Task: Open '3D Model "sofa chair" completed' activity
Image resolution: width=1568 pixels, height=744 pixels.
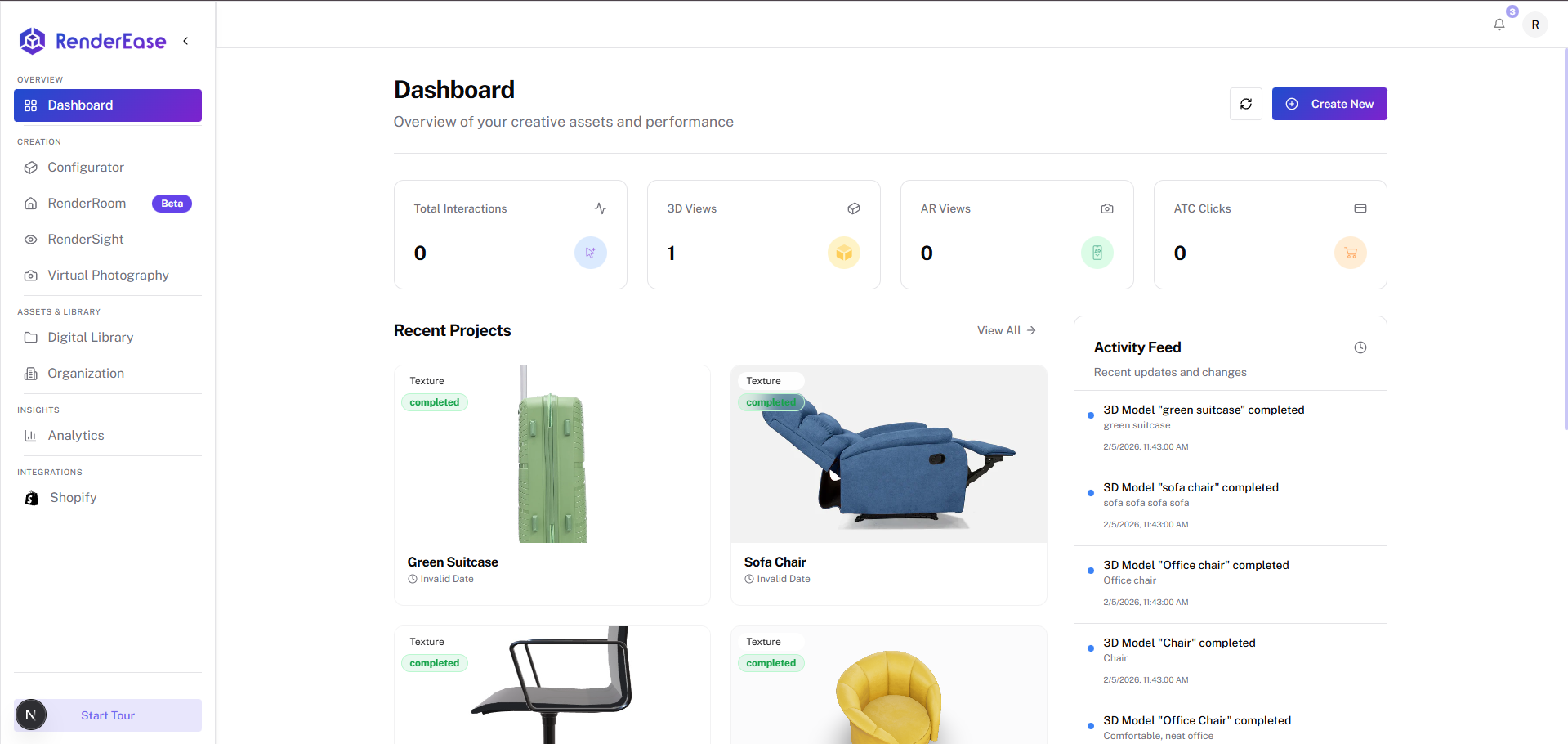Action: tap(1231, 507)
